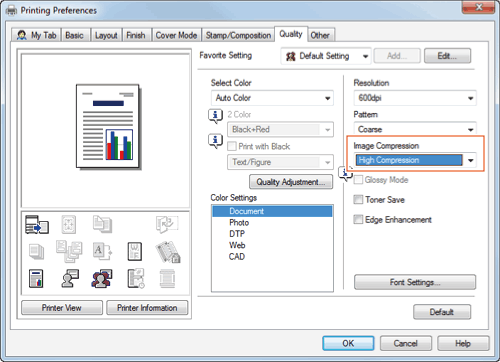The width and height of the screenshot is (500, 362).
Task: Click the document with clock icon
Action: pyautogui.click(x=136, y=278)
